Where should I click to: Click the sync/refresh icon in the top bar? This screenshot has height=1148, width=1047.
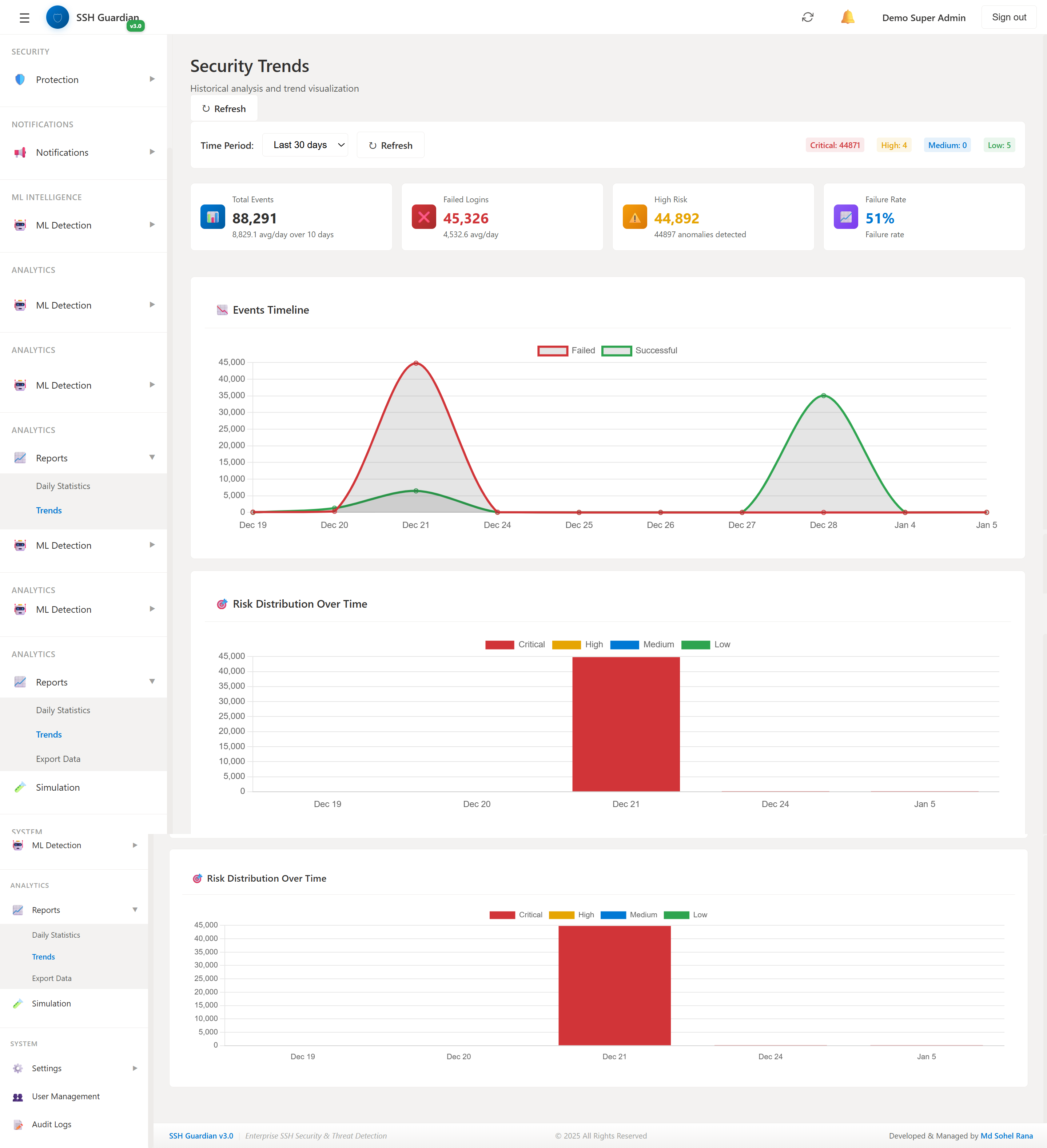(808, 18)
